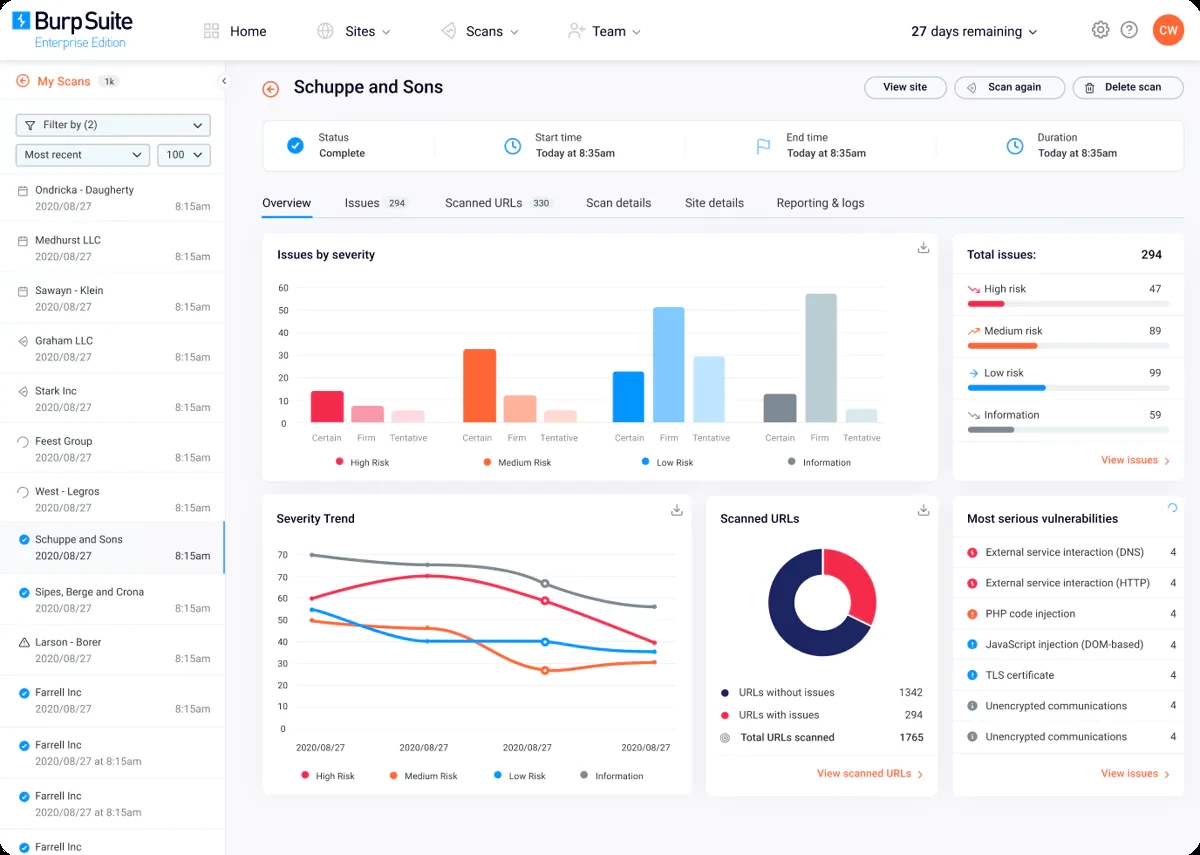Click the Scan again button

[1009, 88]
